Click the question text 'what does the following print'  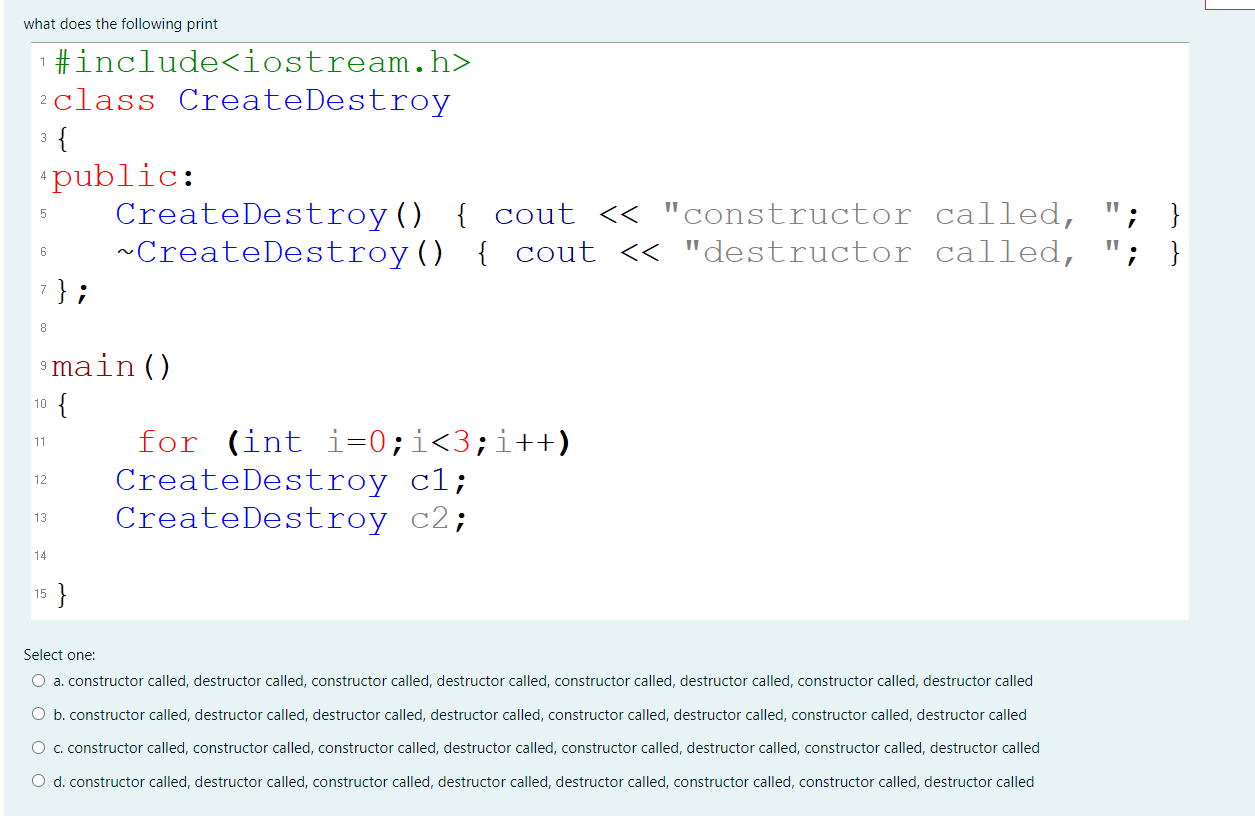[120, 24]
